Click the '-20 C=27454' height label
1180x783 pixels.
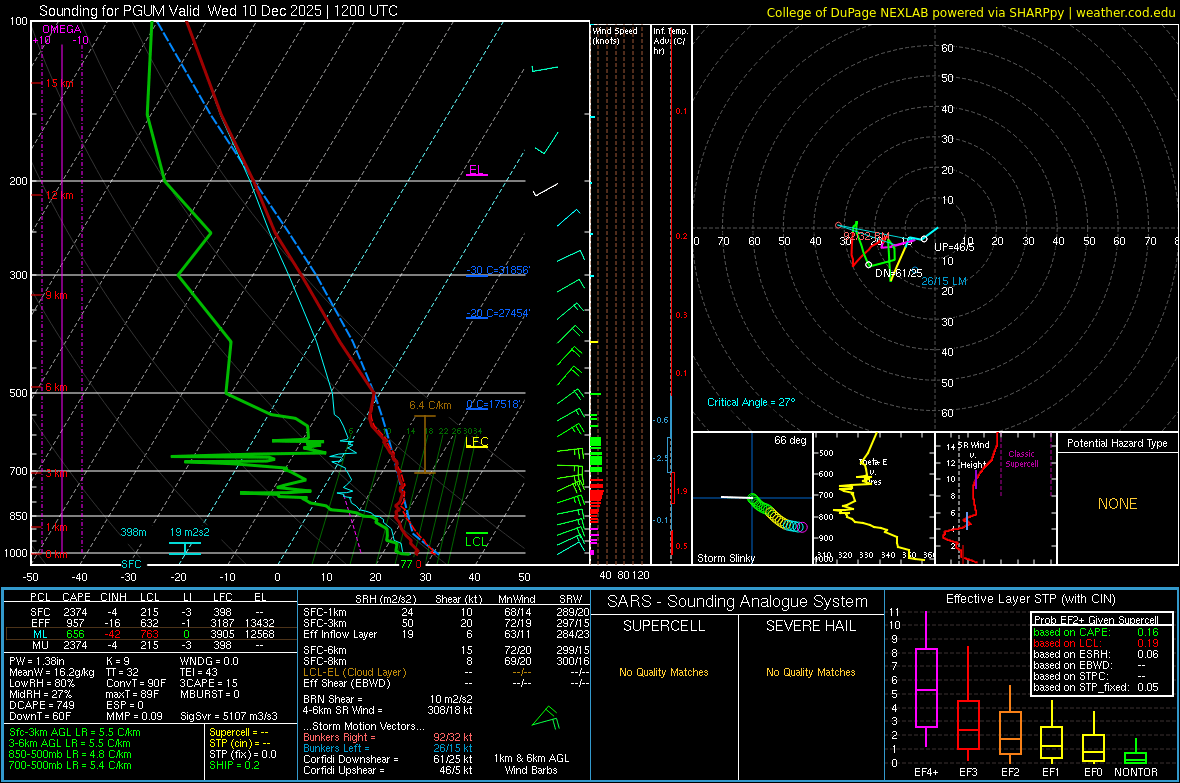point(497,313)
